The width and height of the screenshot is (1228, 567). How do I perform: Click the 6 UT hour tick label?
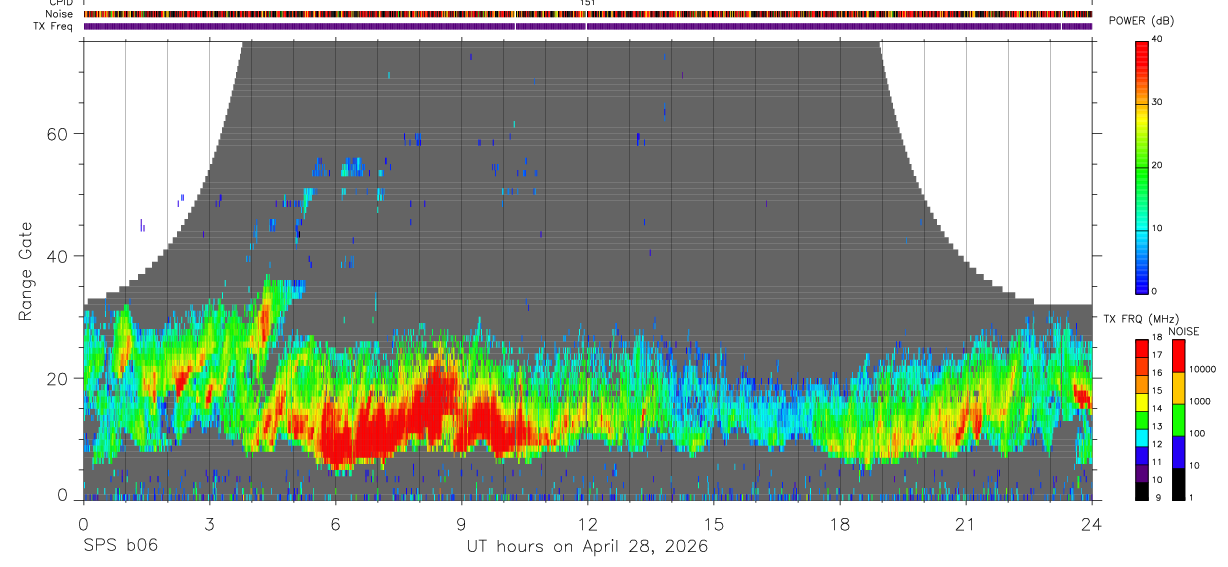(335, 524)
